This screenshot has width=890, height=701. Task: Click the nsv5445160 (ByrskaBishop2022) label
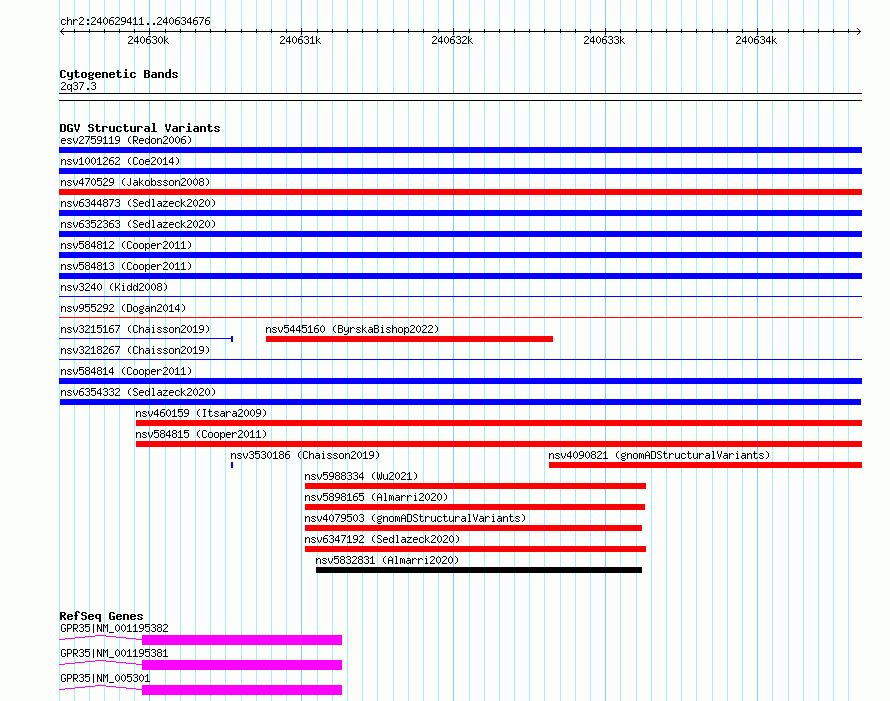point(352,329)
